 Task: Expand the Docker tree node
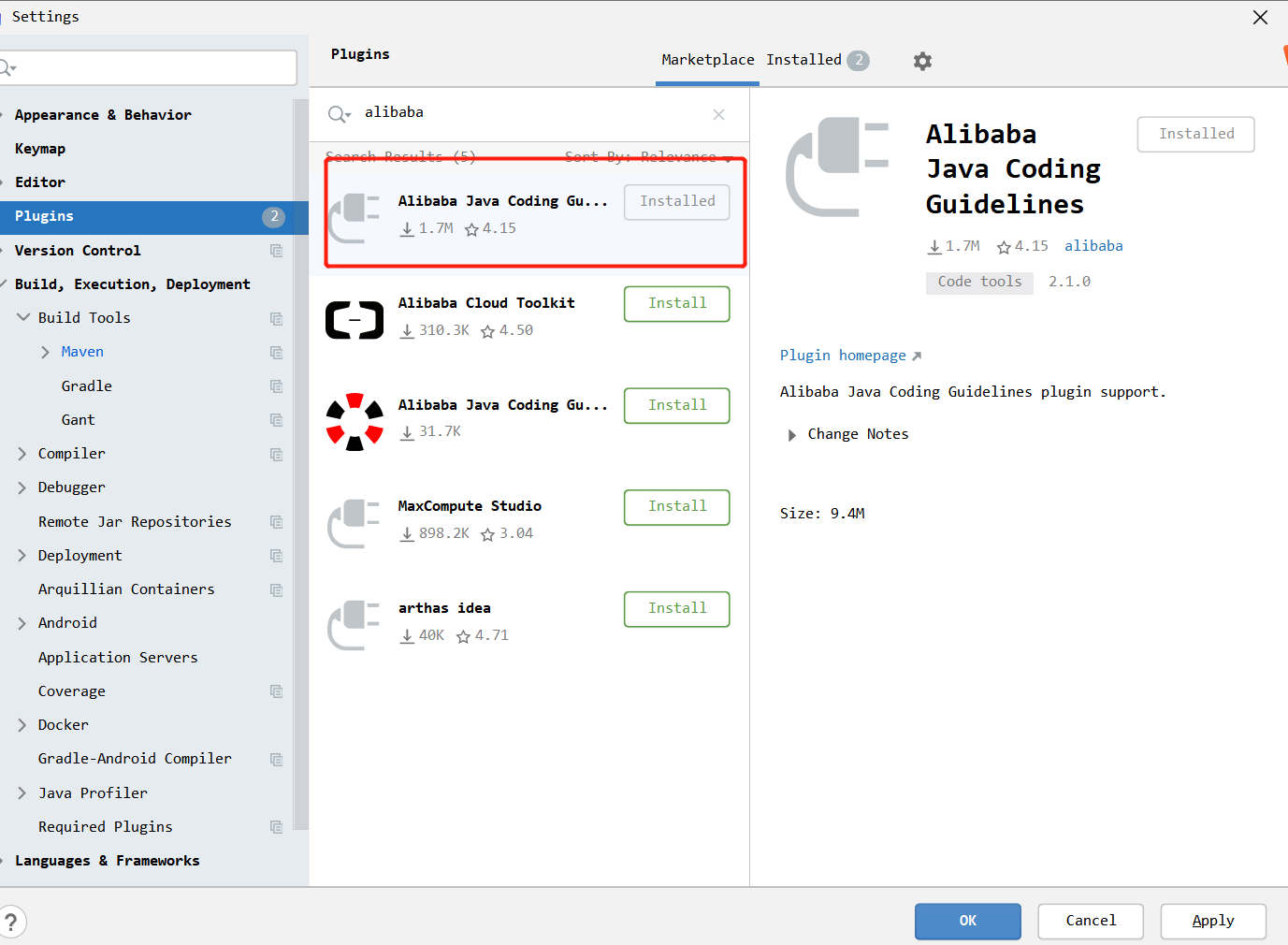pos(22,725)
